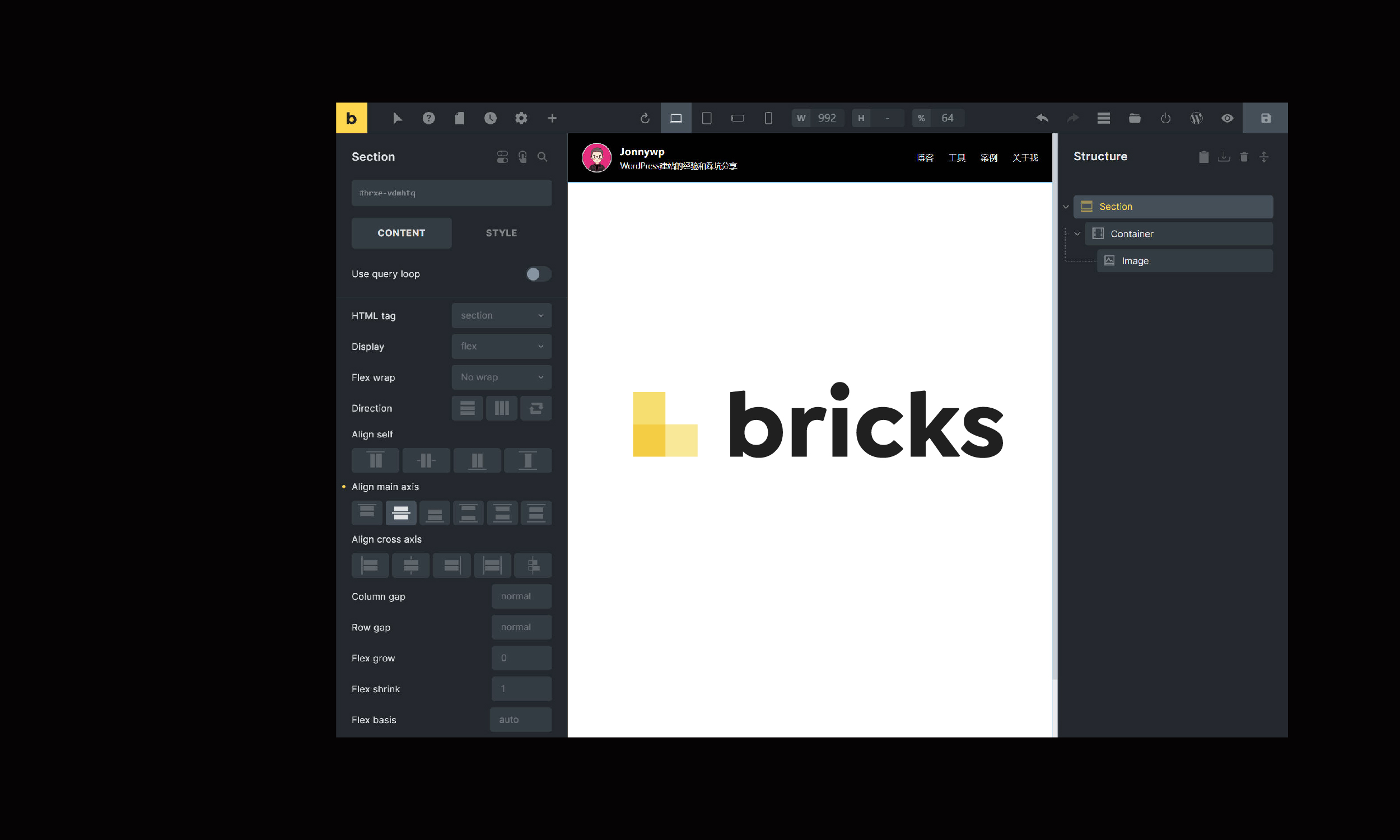
Task: Select the desktop breakpoint icon
Action: pyautogui.click(x=676, y=118)
